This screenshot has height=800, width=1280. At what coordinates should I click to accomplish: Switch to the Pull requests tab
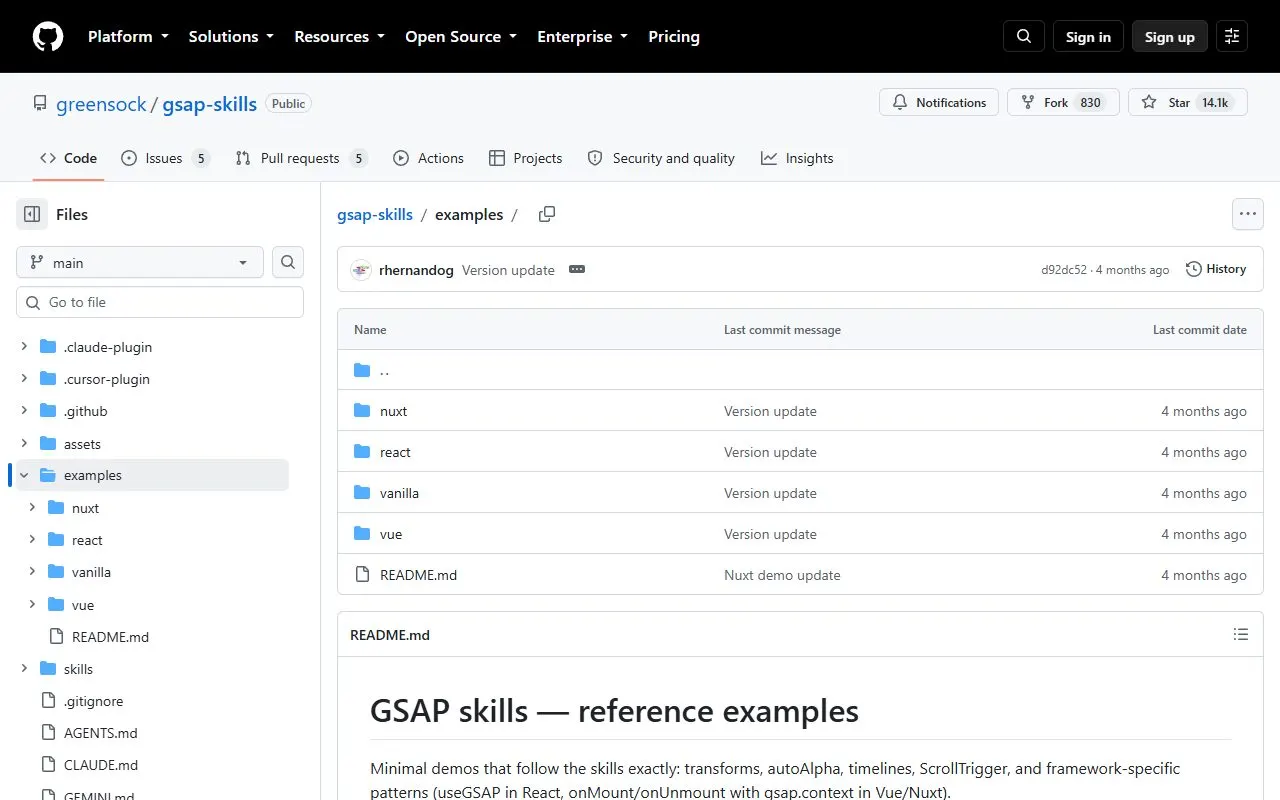coord(301,158)
